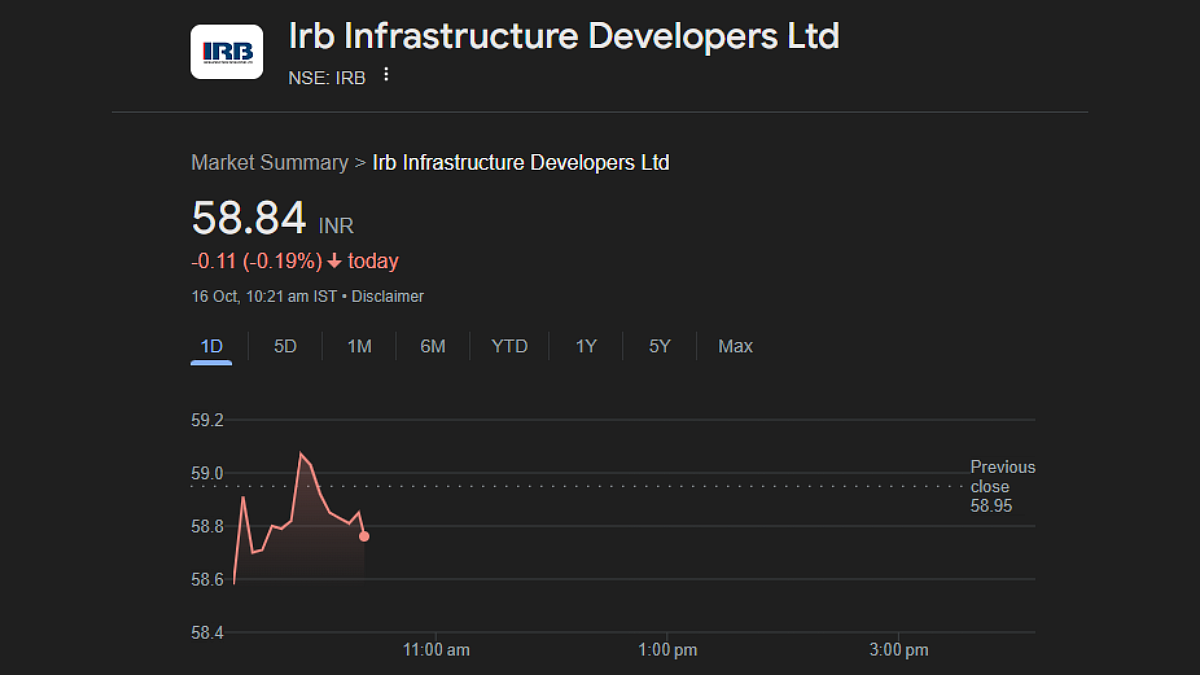This screenshot has height=675, width=1200.
Task: Click the 59.0 y-axis label
Action: click(207, 473)
